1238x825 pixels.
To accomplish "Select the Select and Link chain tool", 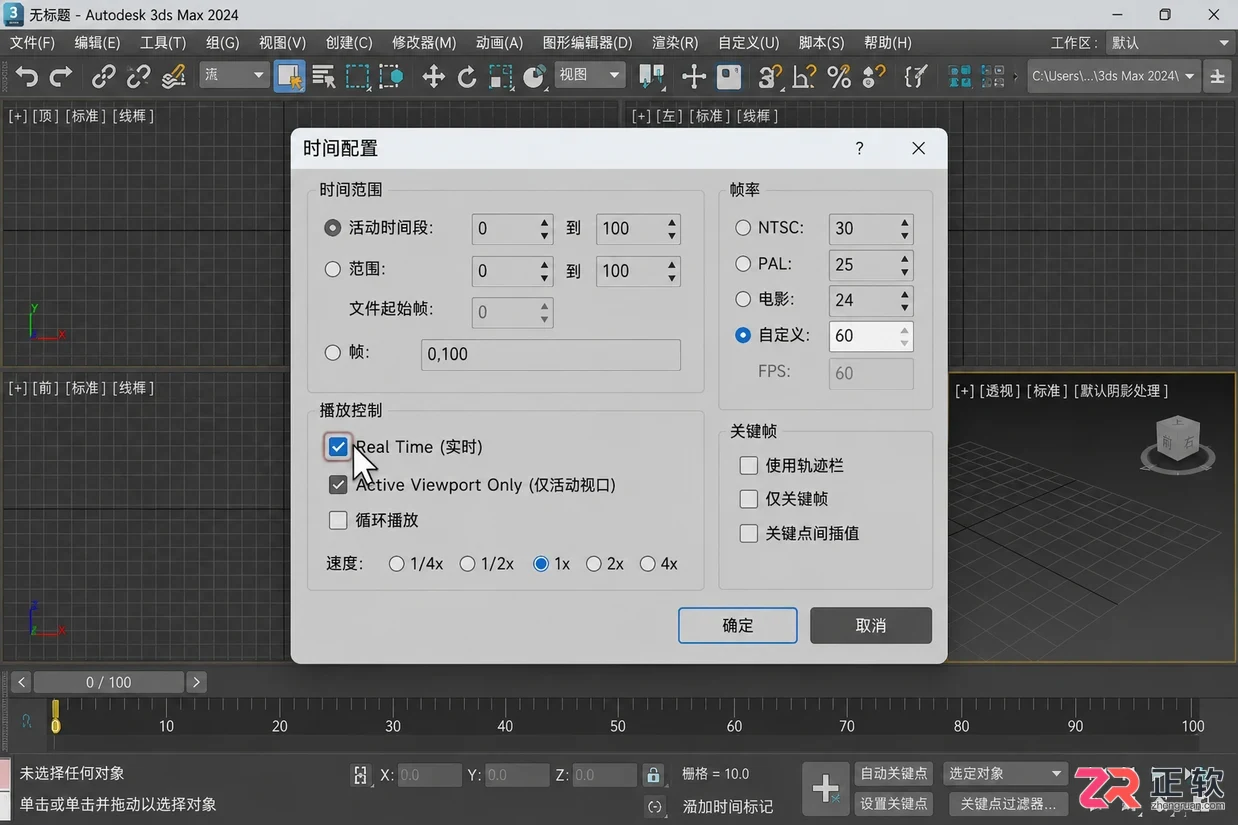I will click(x=104, y=77).
